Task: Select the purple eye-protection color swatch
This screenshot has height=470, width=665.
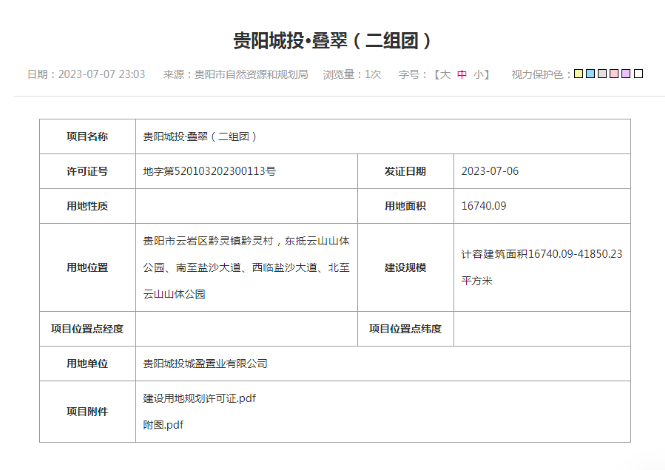Action: click(x=626, y=74)
